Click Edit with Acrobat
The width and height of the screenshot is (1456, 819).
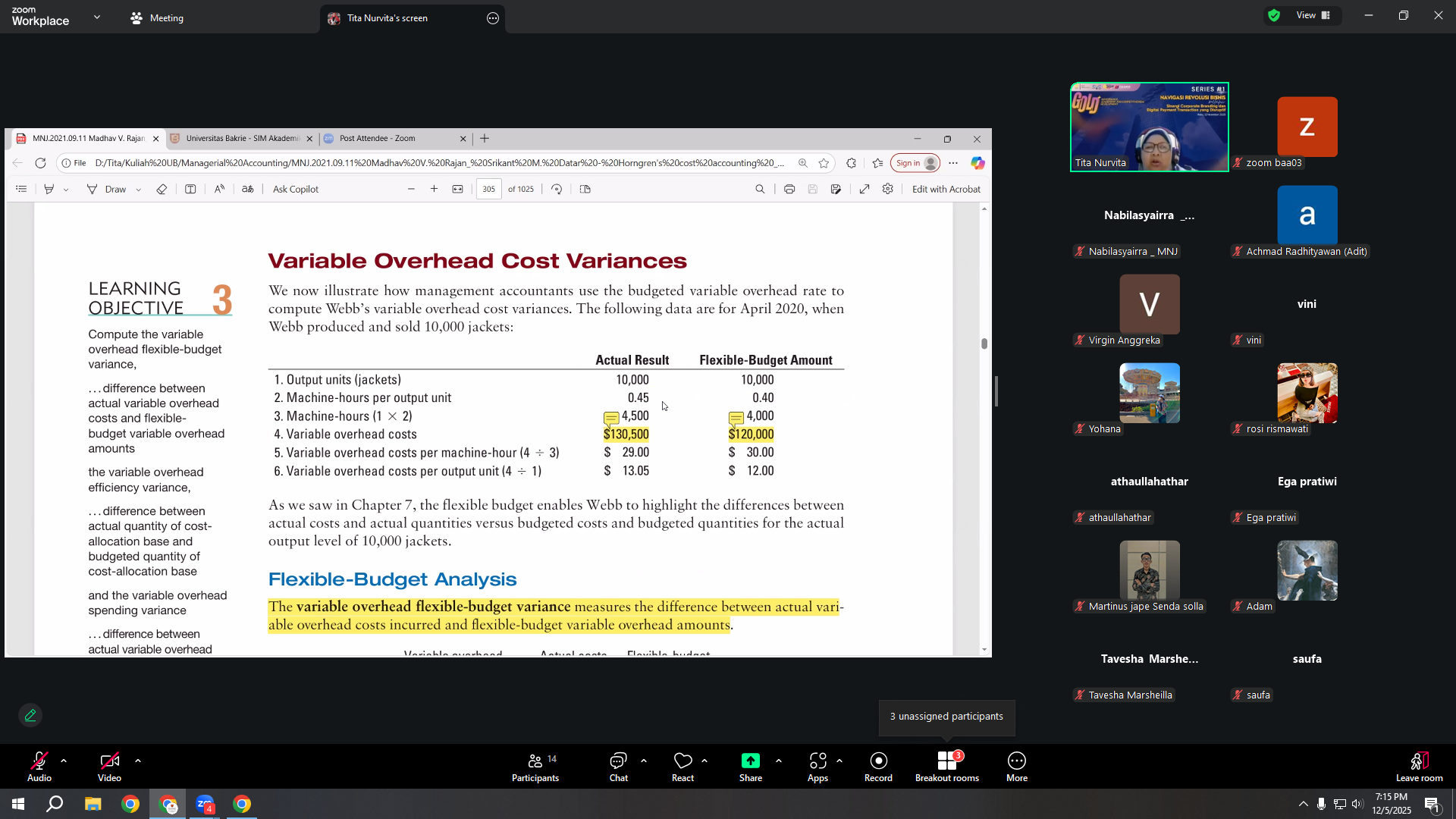pos(946,189)
